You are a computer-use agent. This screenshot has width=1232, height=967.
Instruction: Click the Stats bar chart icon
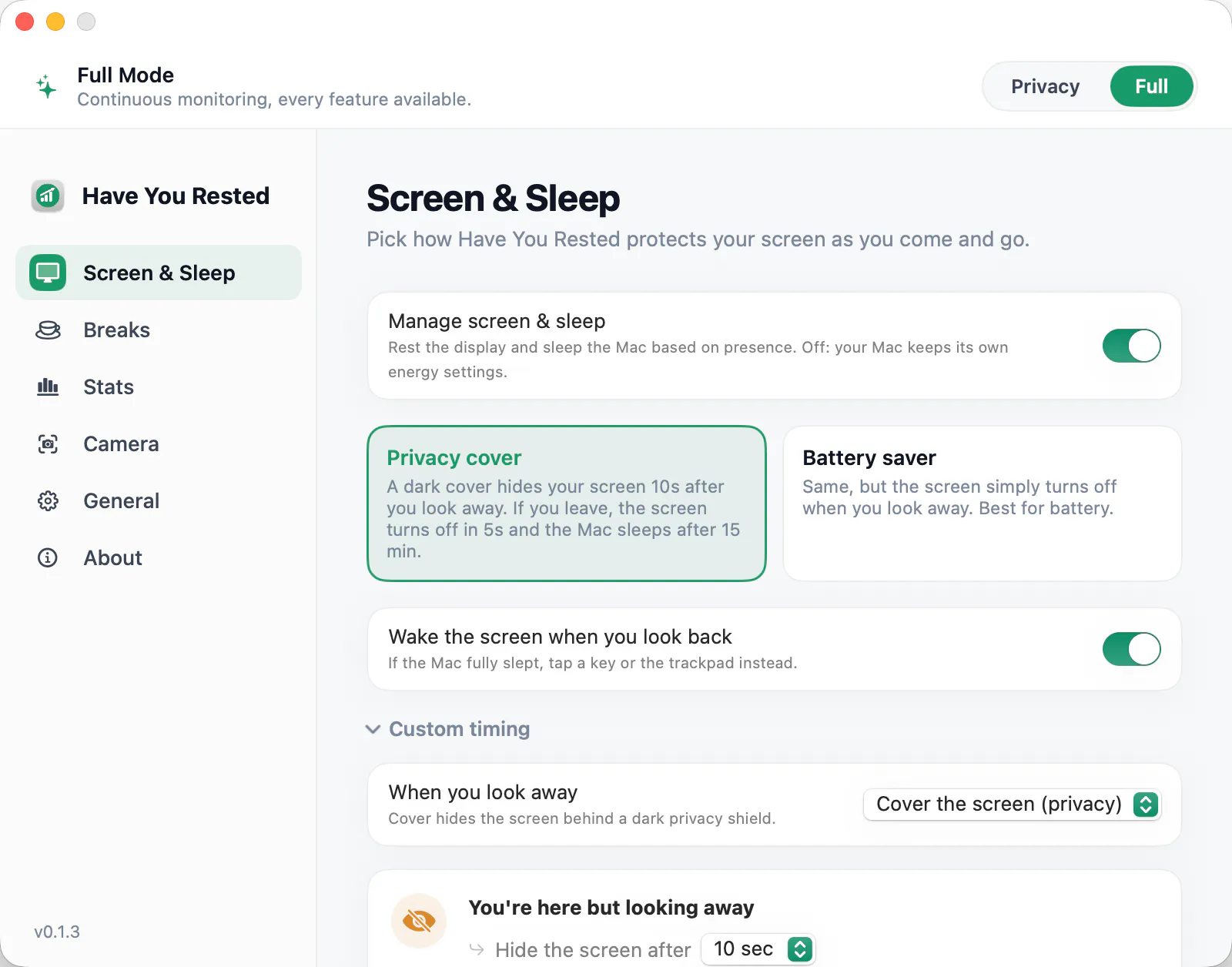[48, 386]
